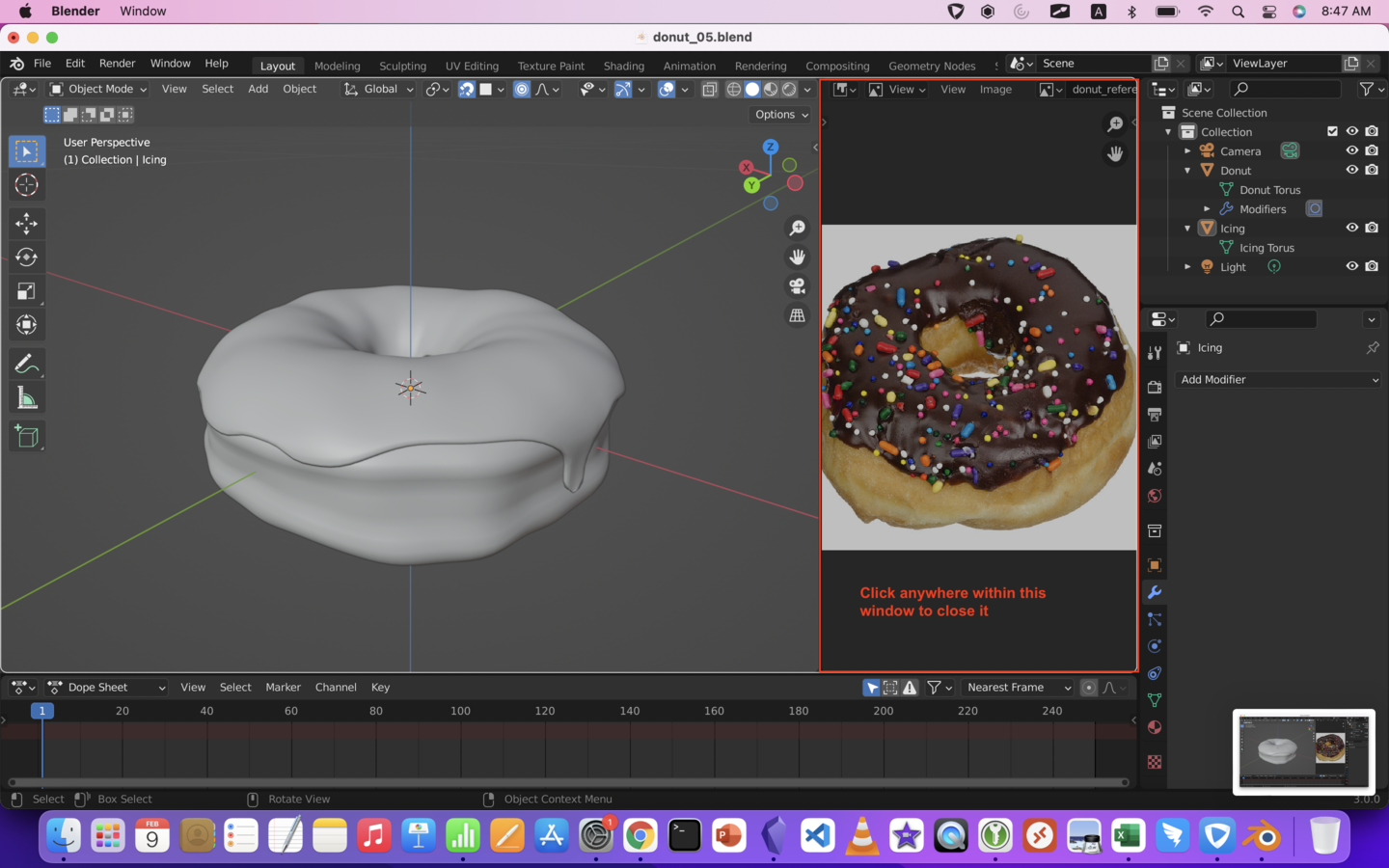The image size is (1389, 868).
Task: Open the Render Properties tab
Action: (1155, 387)
